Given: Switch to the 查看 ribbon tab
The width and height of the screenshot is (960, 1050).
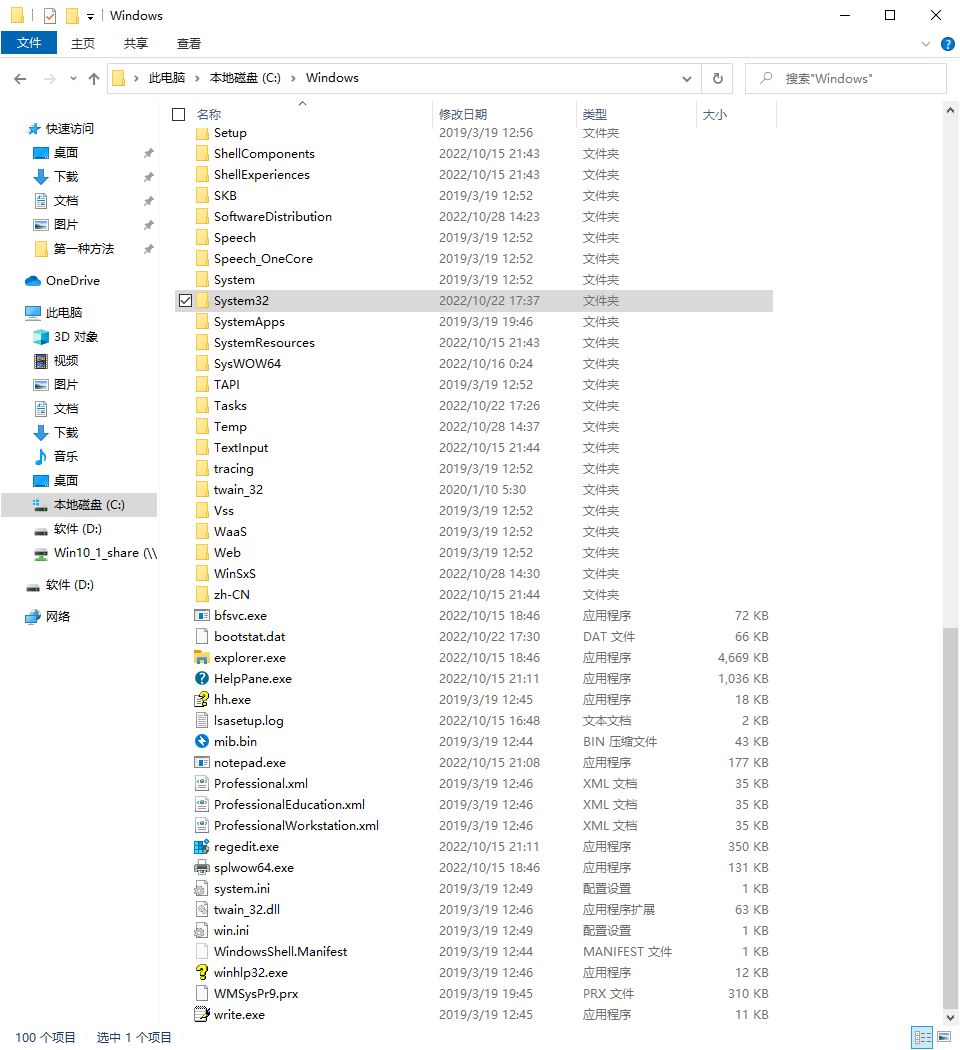Looking at the screenshot, I should point(189,44).
